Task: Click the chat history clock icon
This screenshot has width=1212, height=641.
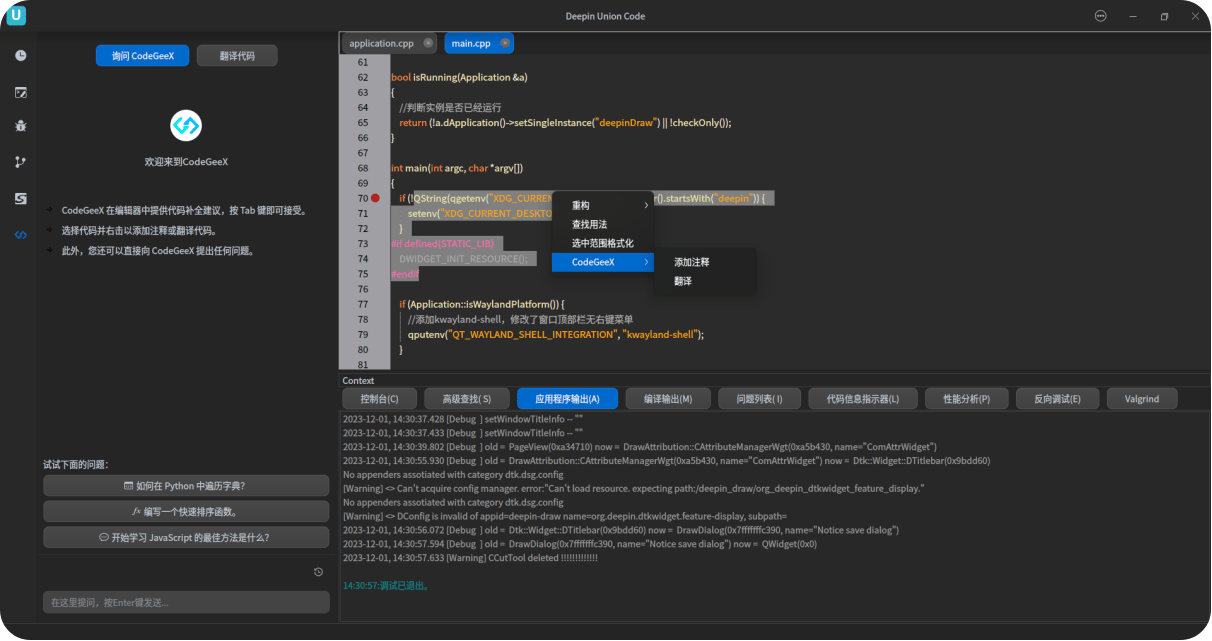Action: coord(318,572)
